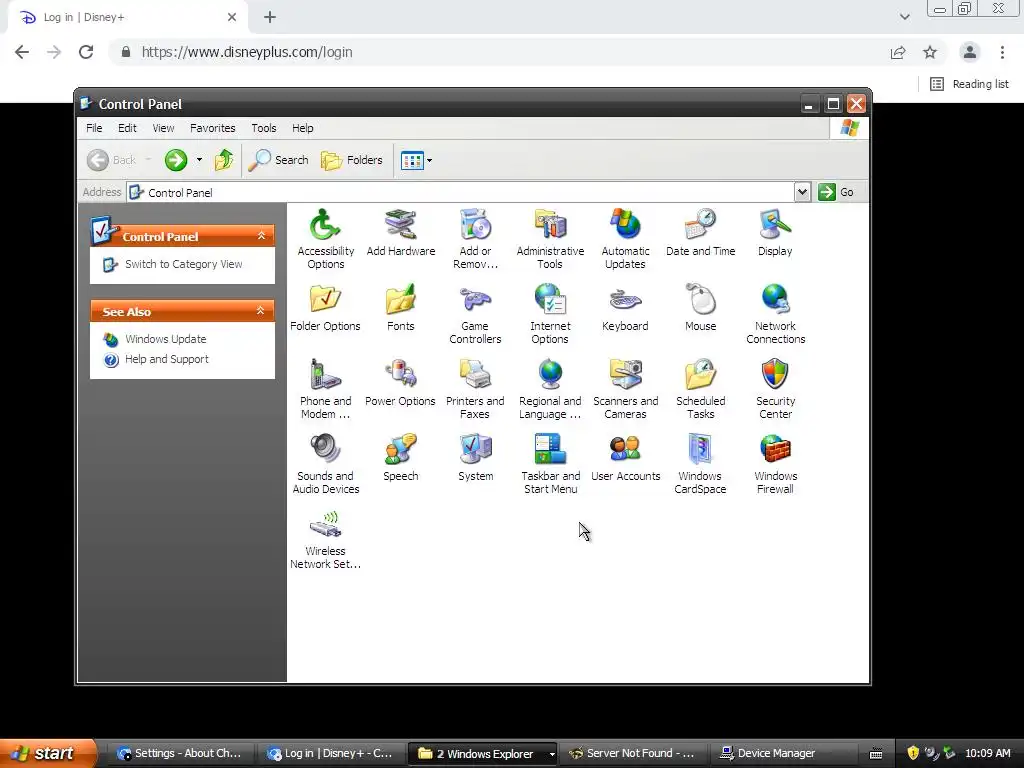Image resolution: width=1024 pixels, height=768 pixels.
Task: Open the Views dropdown button
Action: point(416,160)
